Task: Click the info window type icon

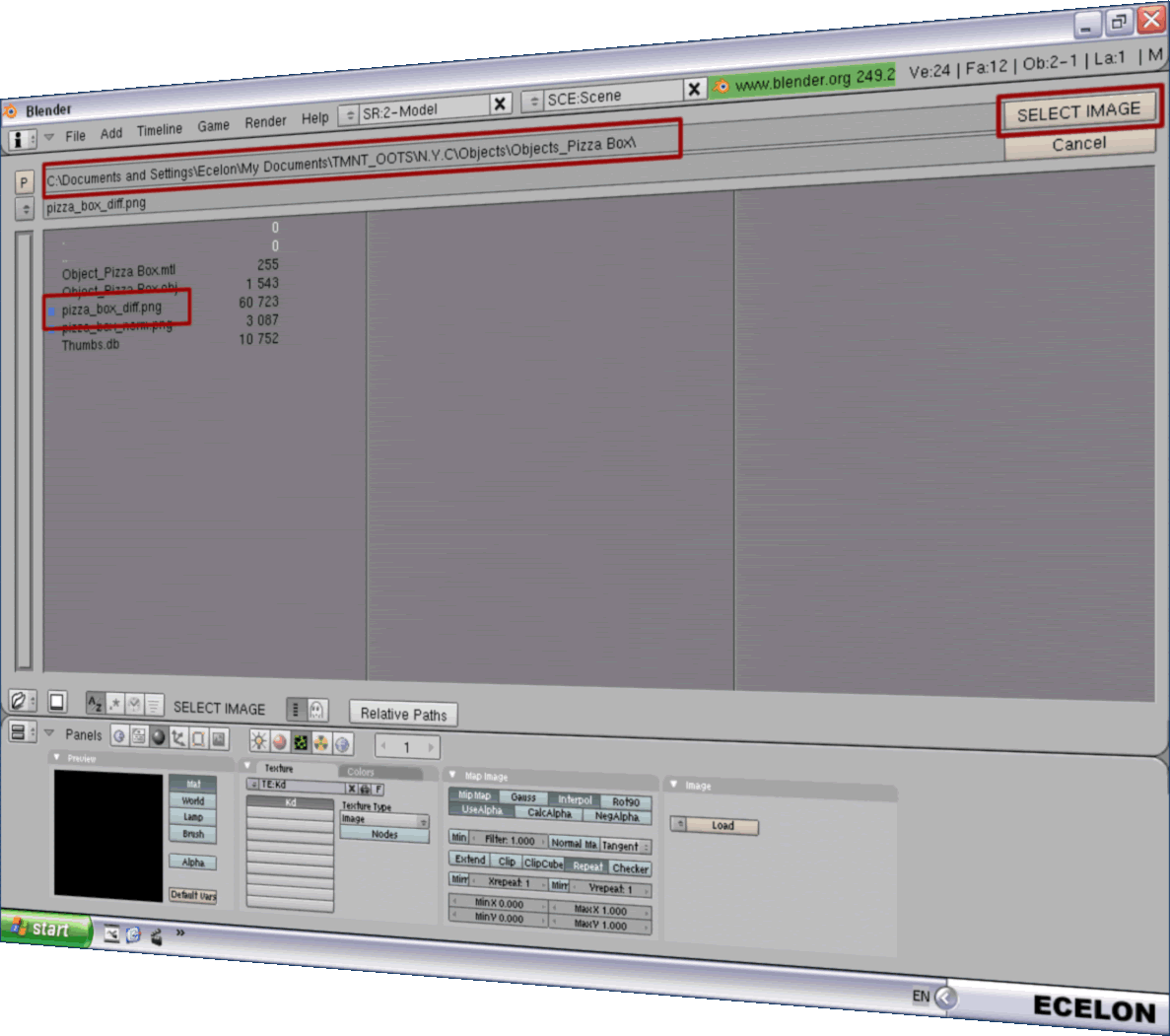Action: click(x=21, y=140)
